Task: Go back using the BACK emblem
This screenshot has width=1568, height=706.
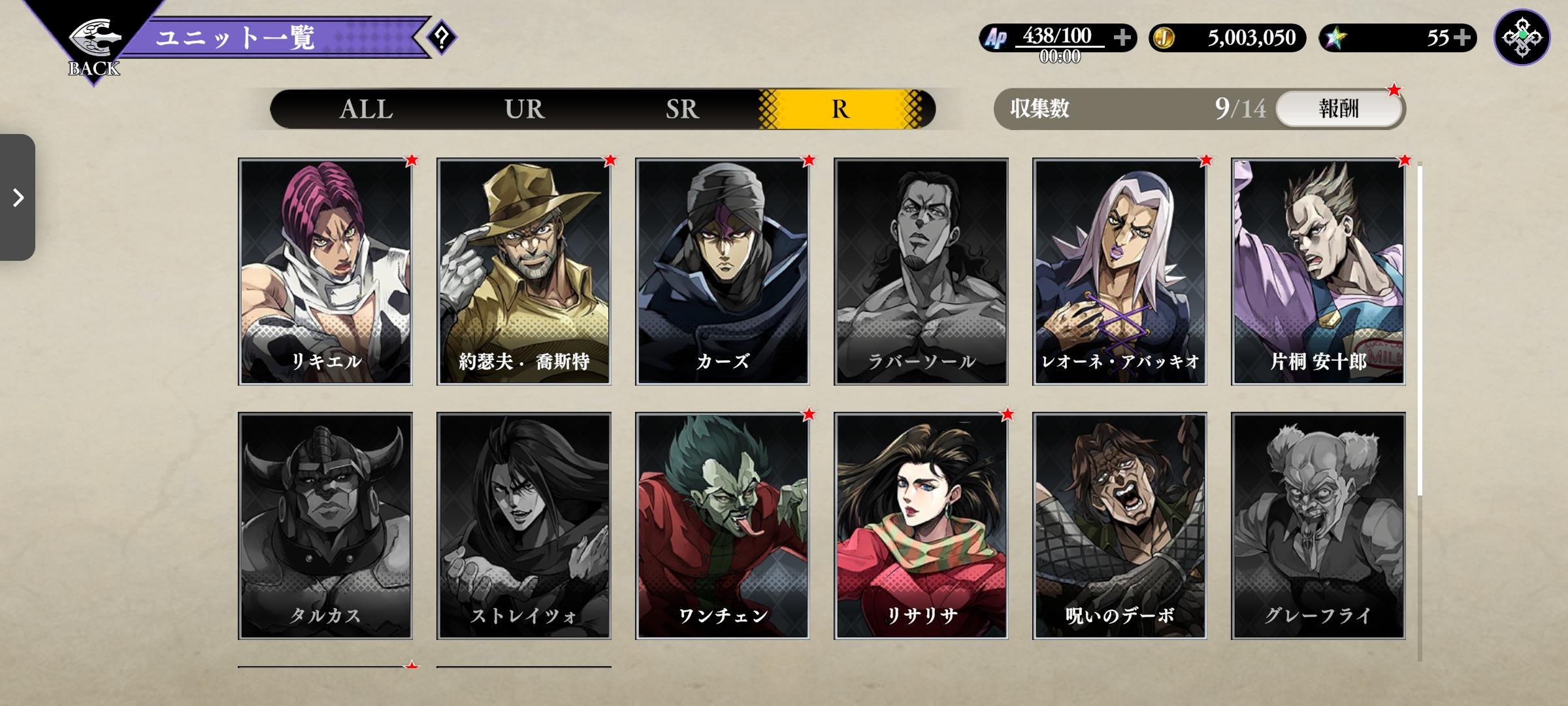Action: click(94, 47)
